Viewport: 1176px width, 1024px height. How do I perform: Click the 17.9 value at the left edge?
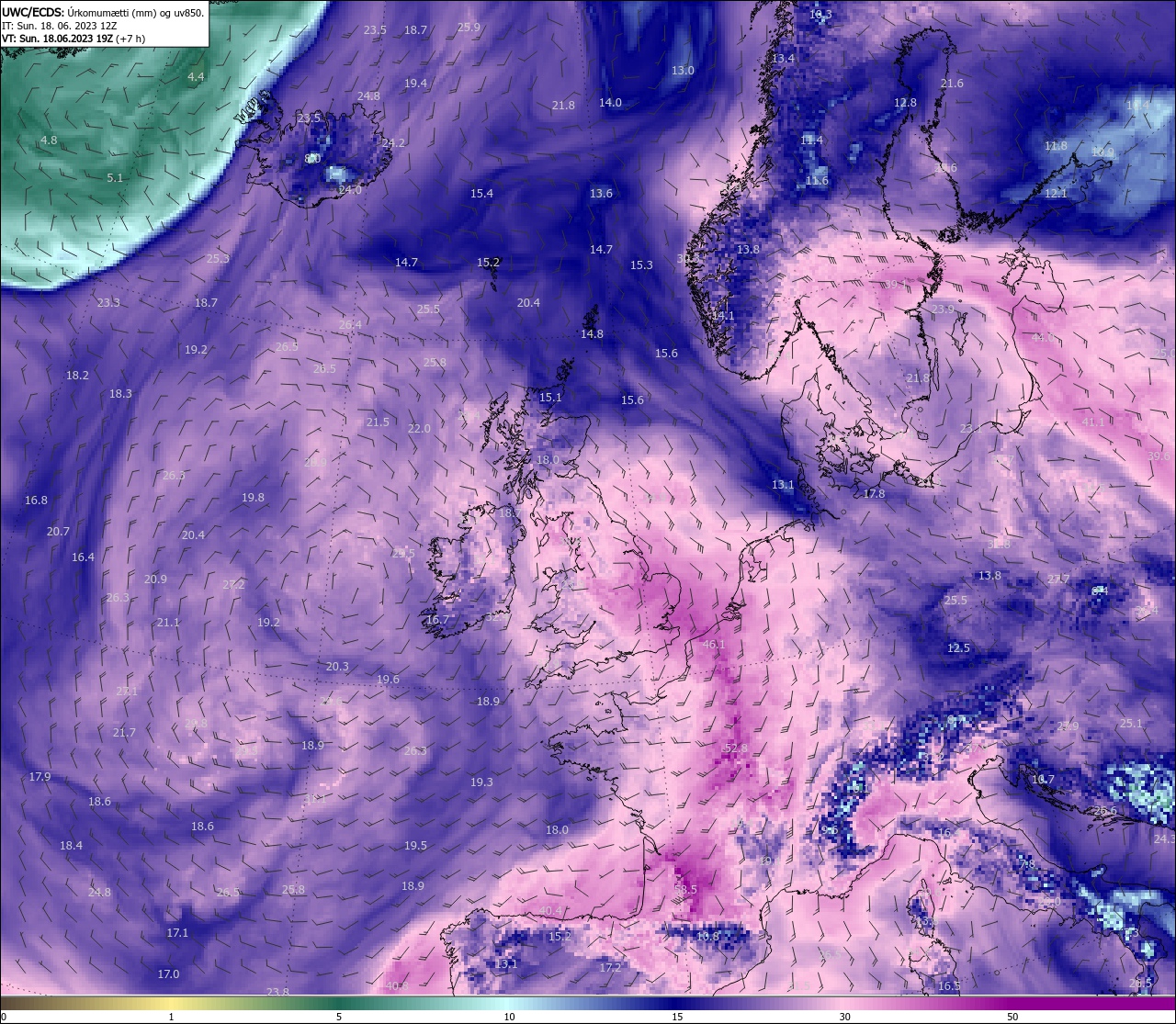pyautogui.click(x=40, y=777)
